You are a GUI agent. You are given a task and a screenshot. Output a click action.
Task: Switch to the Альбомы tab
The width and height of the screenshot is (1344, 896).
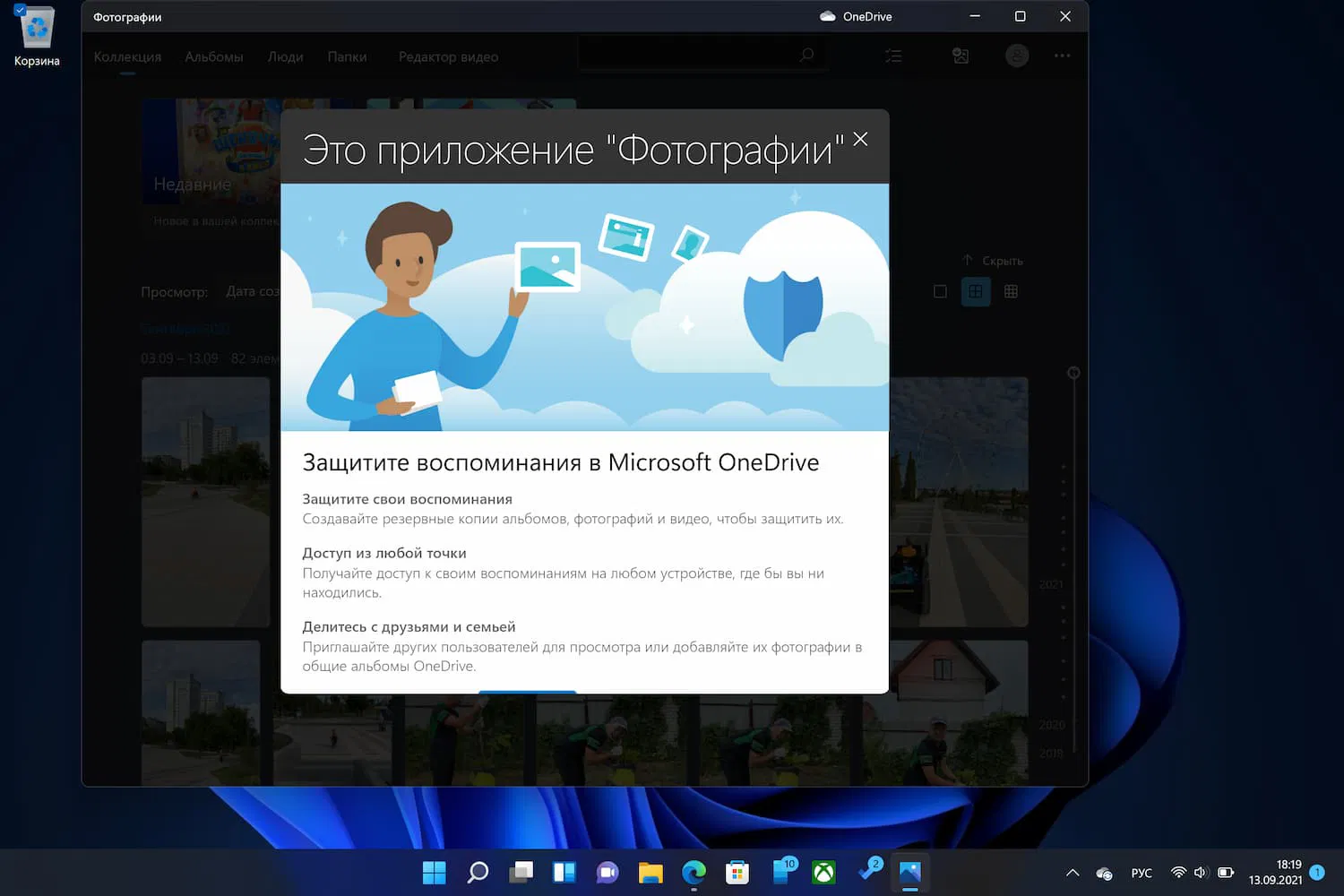pyautogui.click(x=214, y=56)
